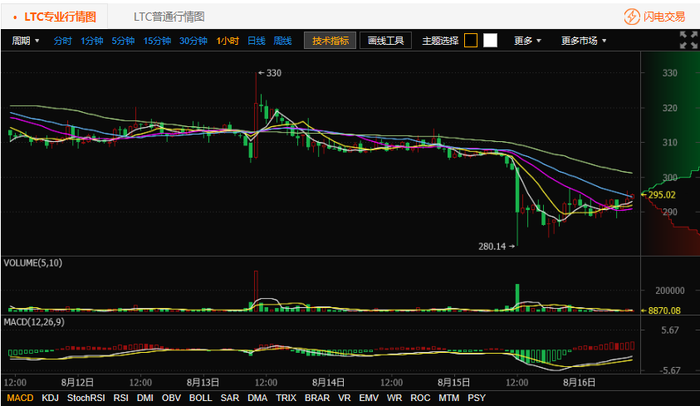The width and height of the screenshot is (700, 406).
Task: Select the OBV indicator
Action: point(171,398)
